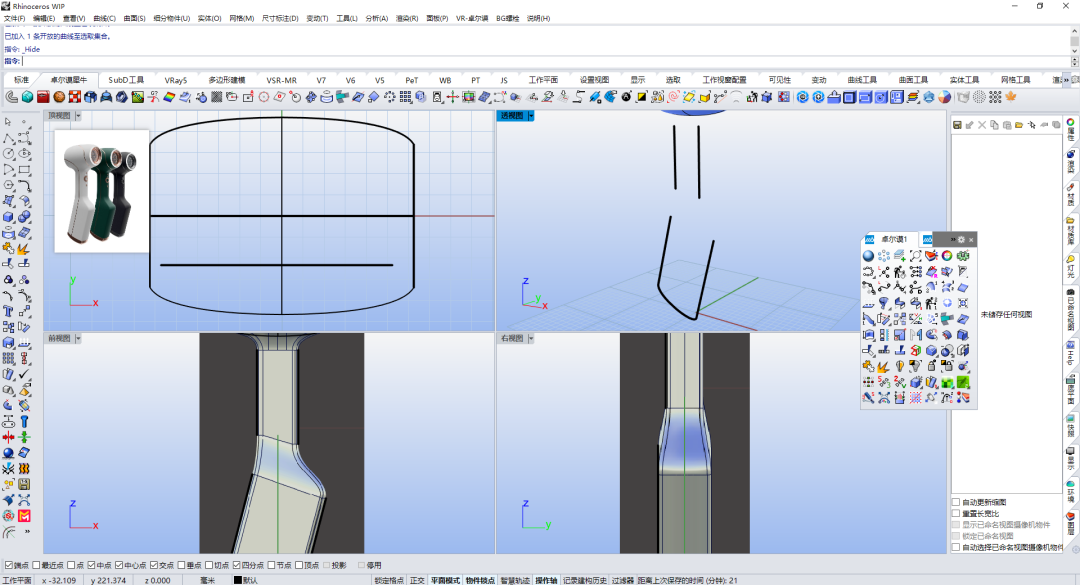This screenshot has height=585, width=1080.
Task: Click the stacked color layers icon
Action: [x=913, y=97]
